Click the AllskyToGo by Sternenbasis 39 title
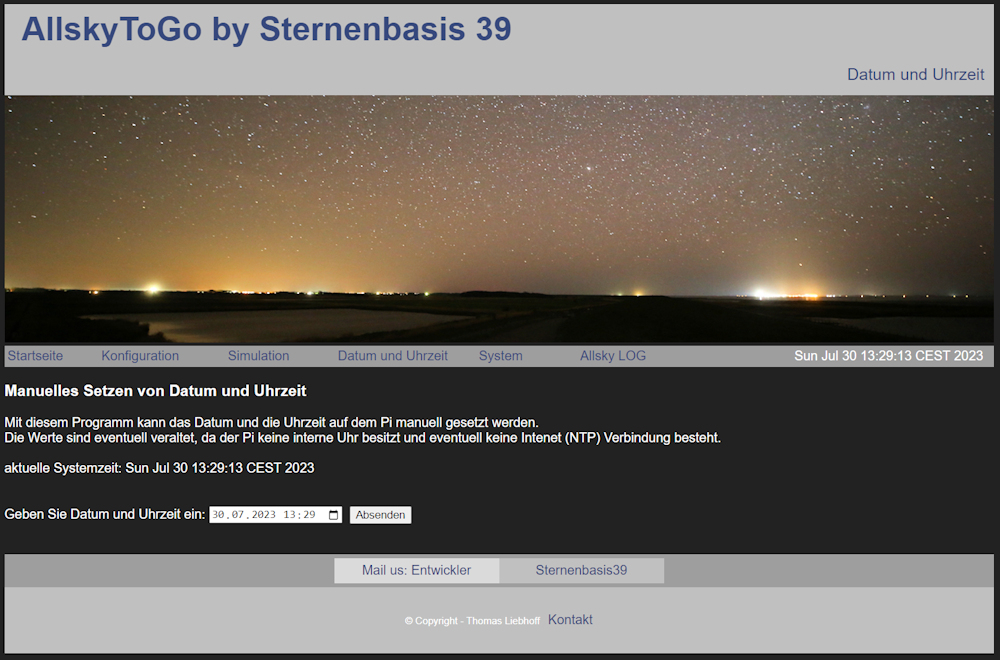 coord(267,29)
